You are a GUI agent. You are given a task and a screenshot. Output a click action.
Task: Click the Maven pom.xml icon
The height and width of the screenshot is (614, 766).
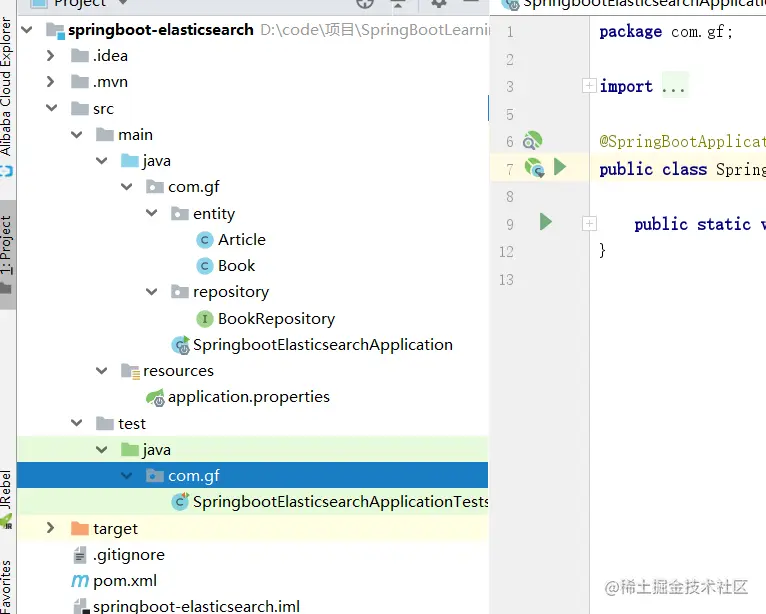[x=80, y=581]
